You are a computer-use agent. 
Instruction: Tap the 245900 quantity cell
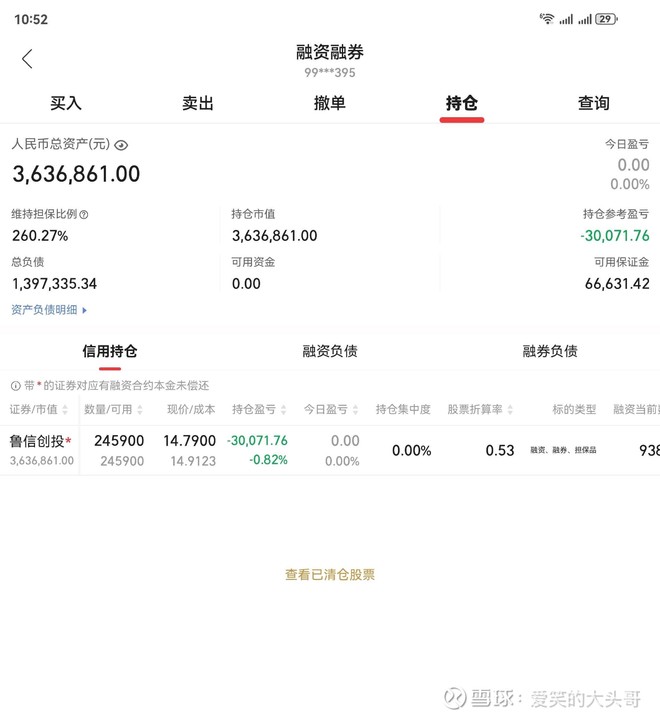(119, 441)
